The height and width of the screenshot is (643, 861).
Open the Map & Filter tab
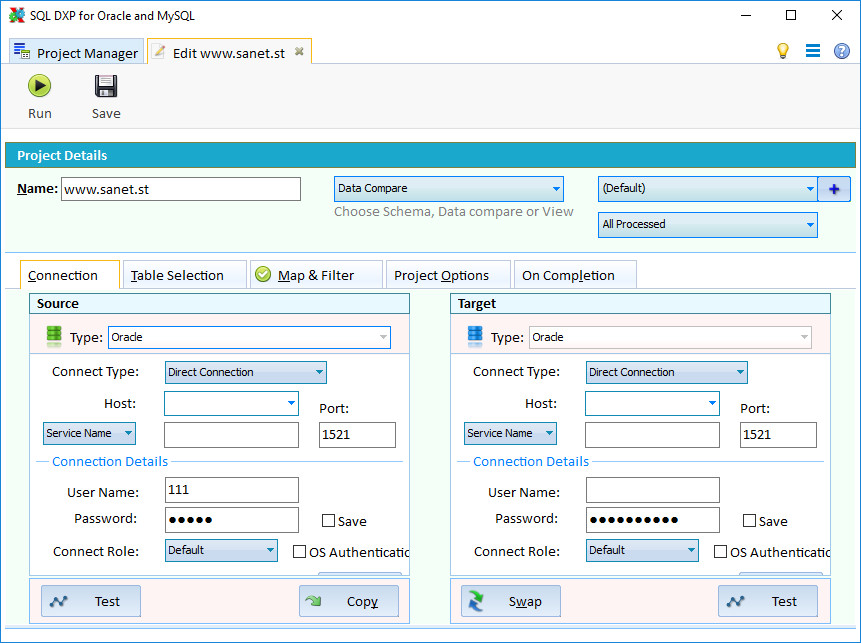316,274
